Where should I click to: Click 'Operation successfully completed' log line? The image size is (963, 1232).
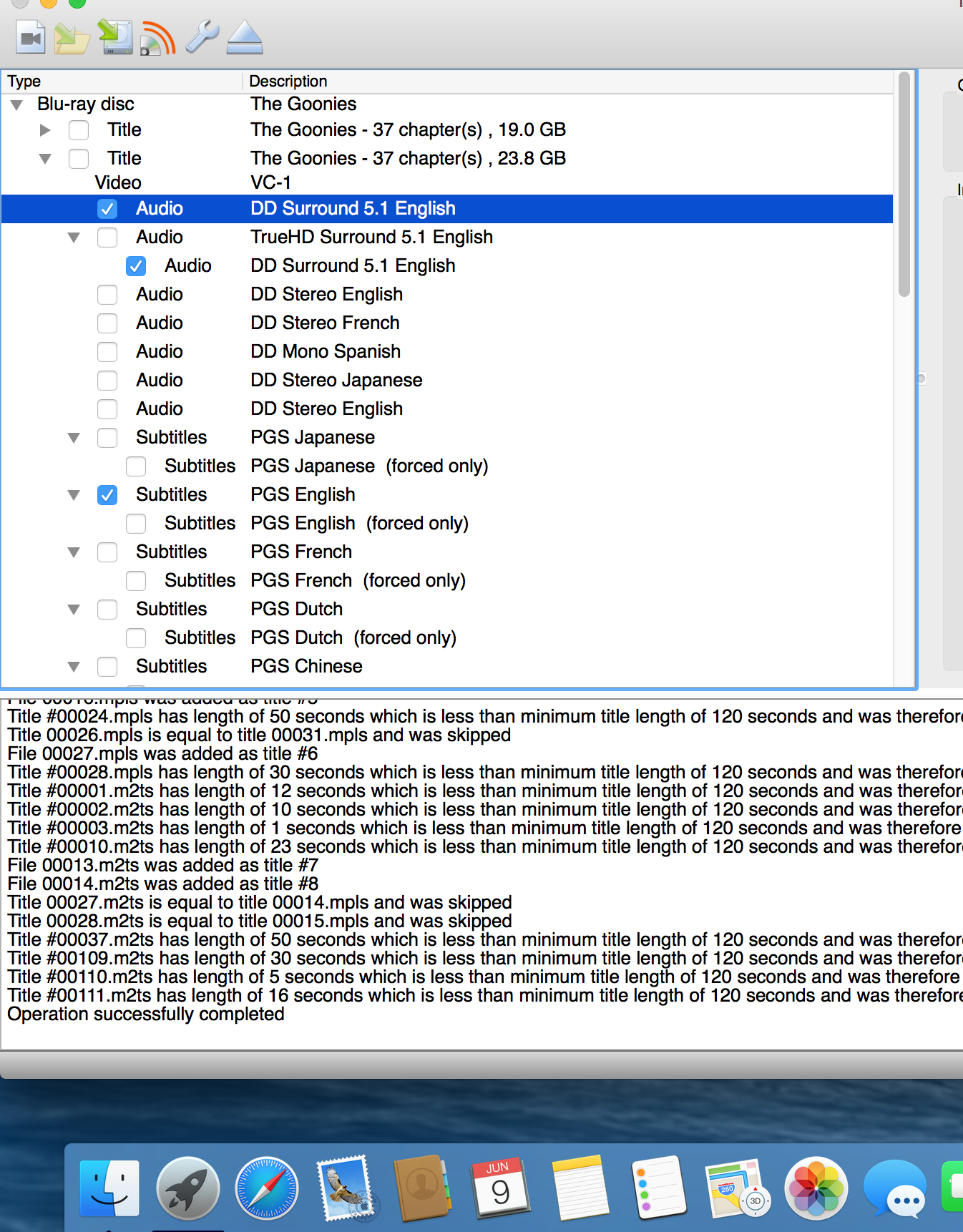146,1015
